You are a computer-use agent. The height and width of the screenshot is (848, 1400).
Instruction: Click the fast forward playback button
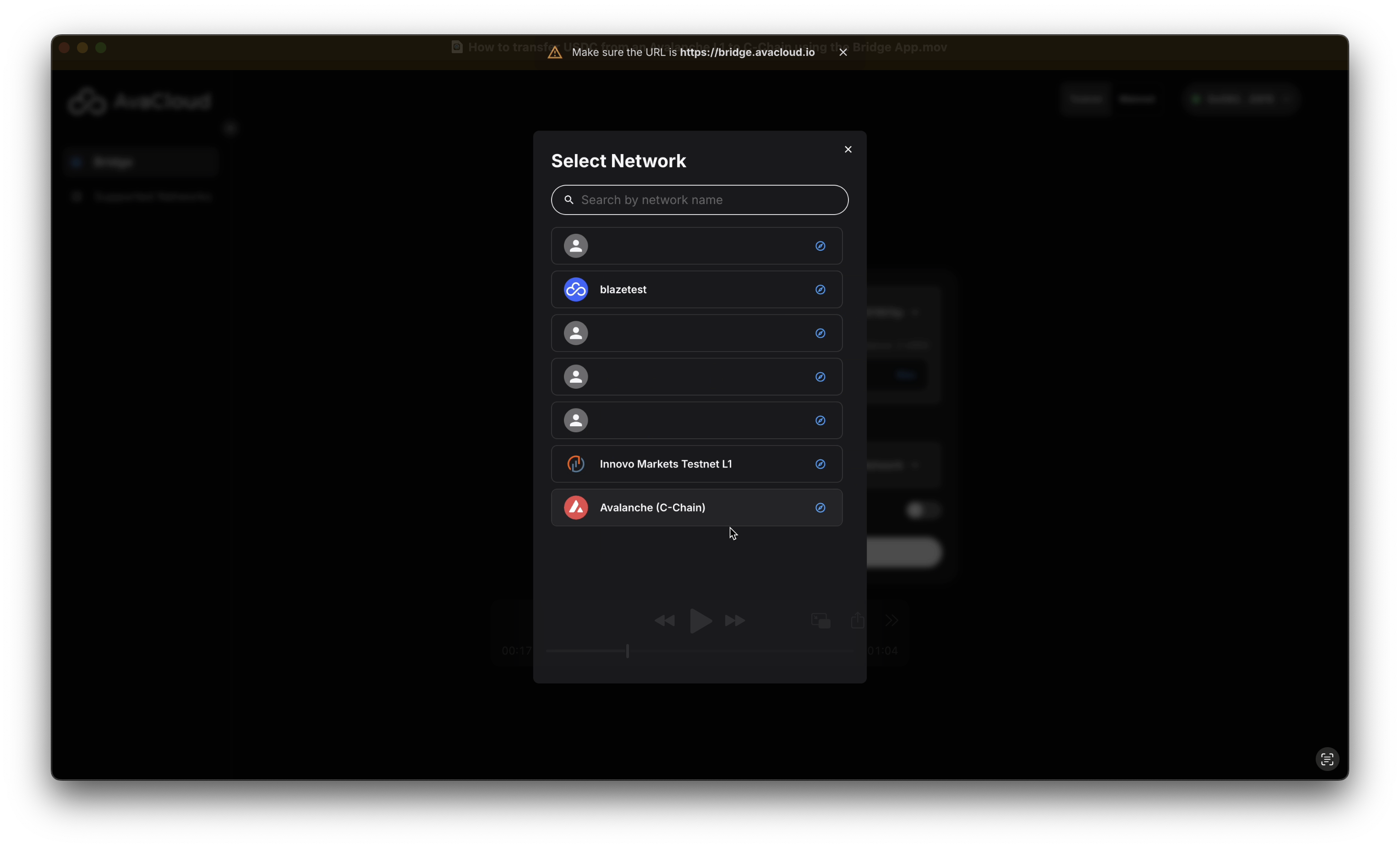(x=735, y=621)
